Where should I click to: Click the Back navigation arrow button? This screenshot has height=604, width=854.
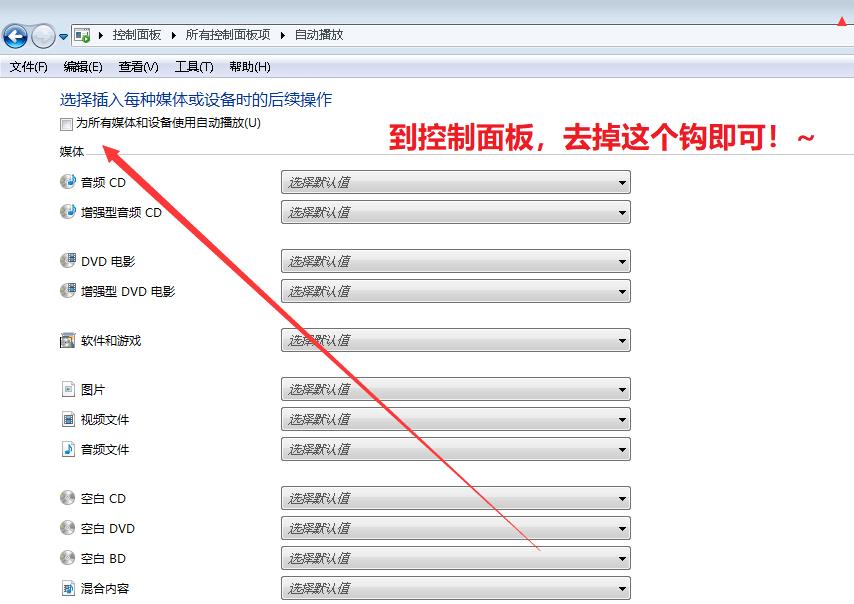tap(15, 37)
